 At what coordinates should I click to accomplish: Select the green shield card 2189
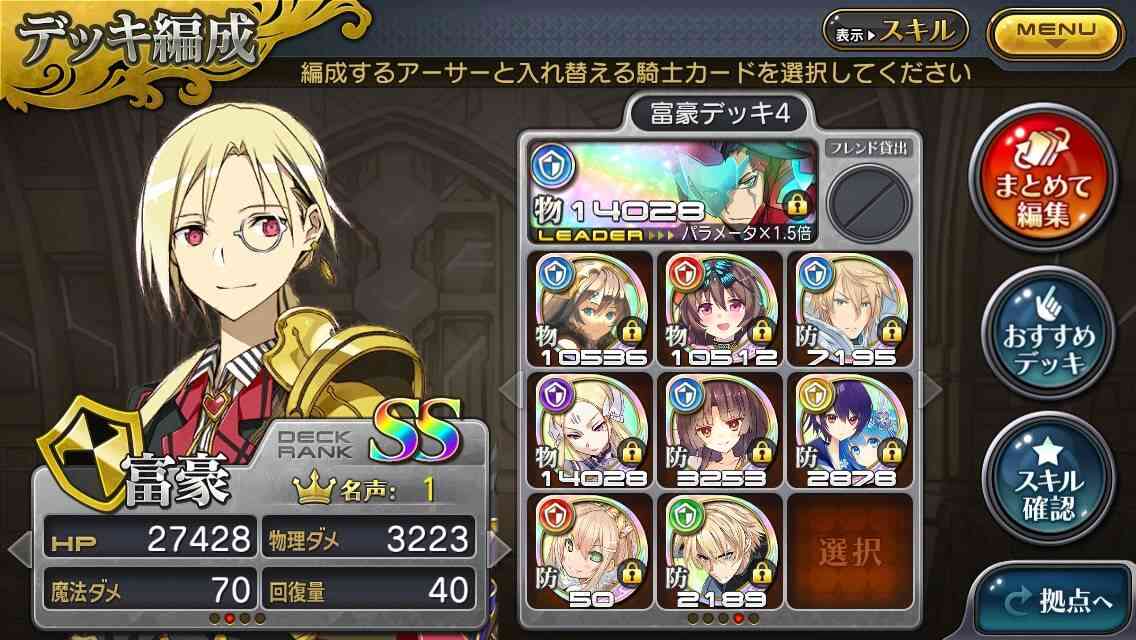coord(719,552)
